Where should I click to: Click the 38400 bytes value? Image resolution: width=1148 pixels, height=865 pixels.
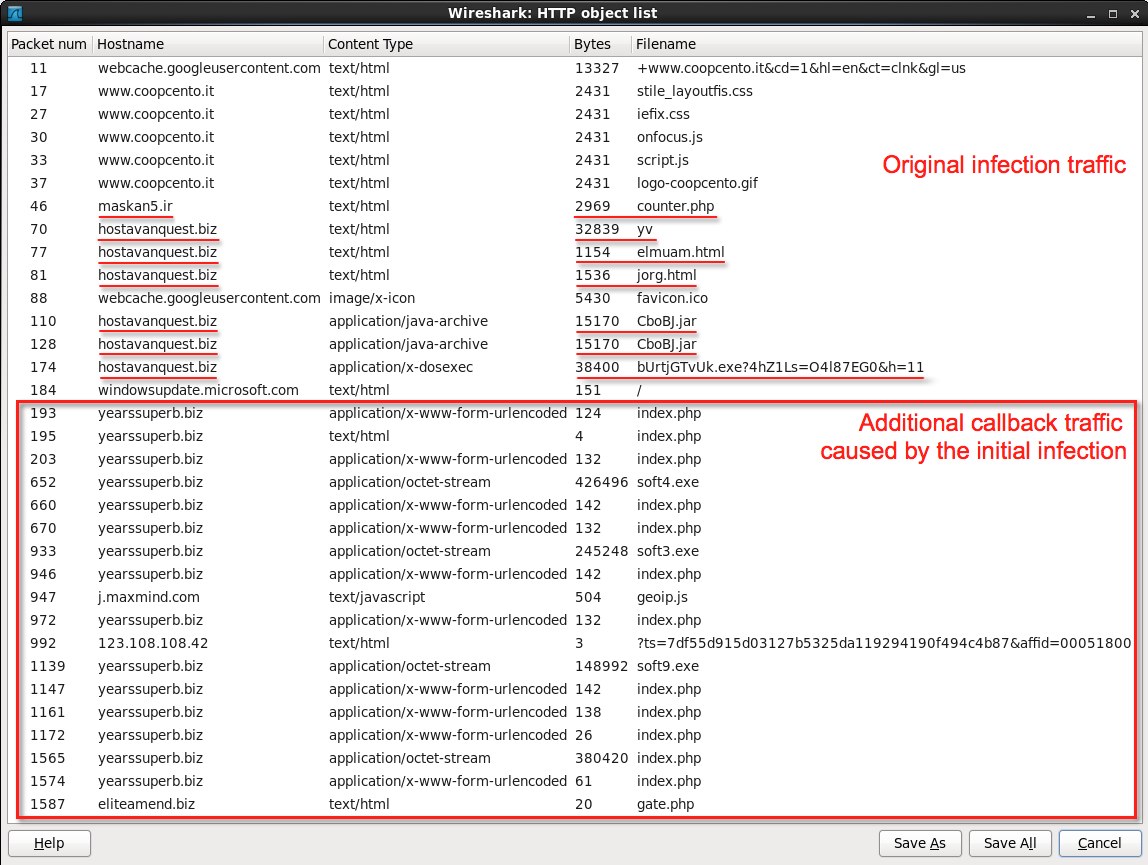[x=597, y=367]
